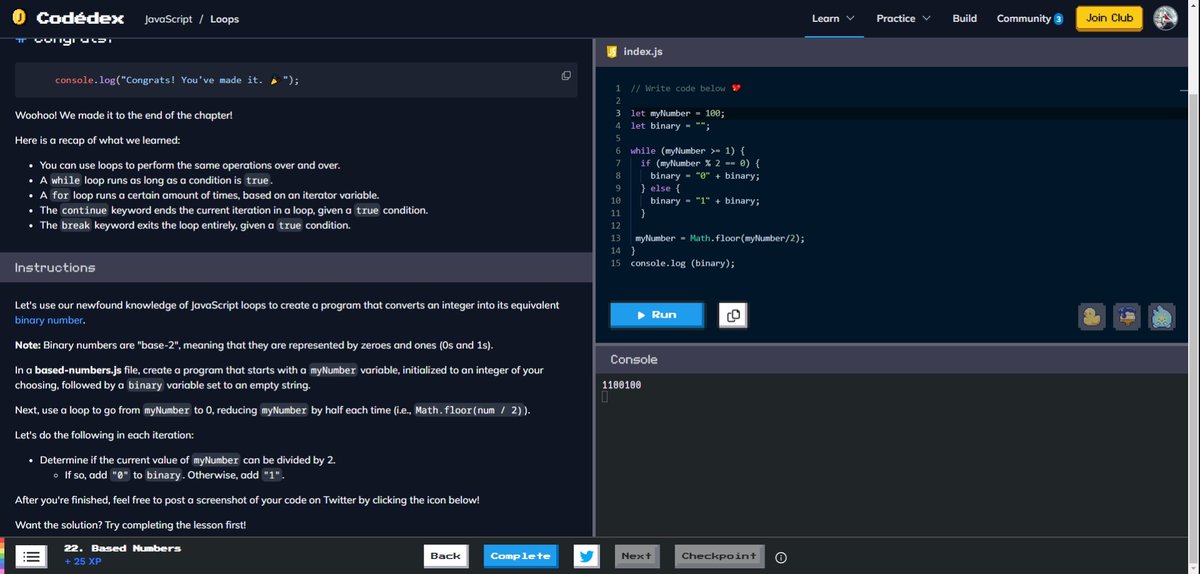Click the console output 1100100

click(621, 384)
